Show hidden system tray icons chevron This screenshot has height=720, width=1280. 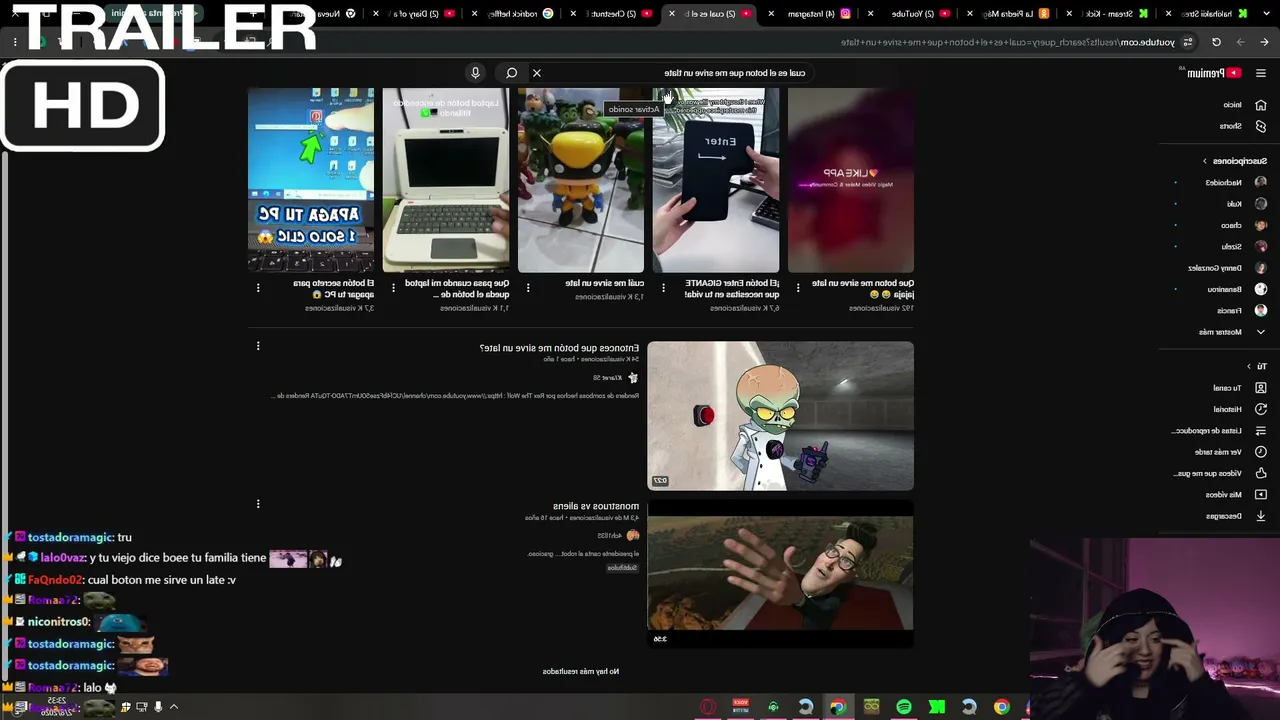[174, 707]
